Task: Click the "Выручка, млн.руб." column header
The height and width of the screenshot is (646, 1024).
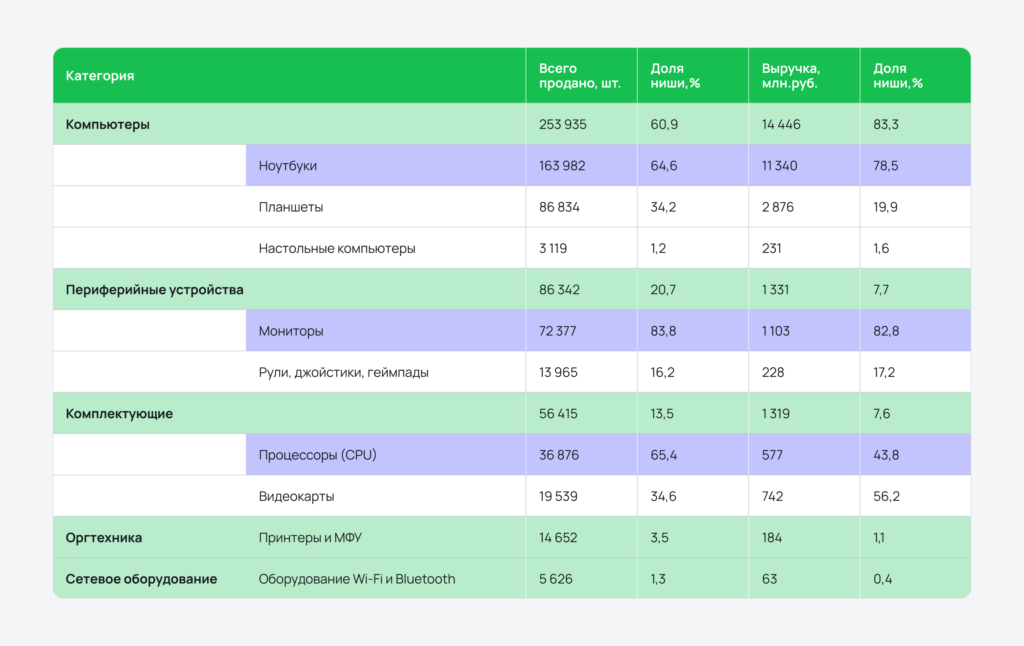Action: 790,76
